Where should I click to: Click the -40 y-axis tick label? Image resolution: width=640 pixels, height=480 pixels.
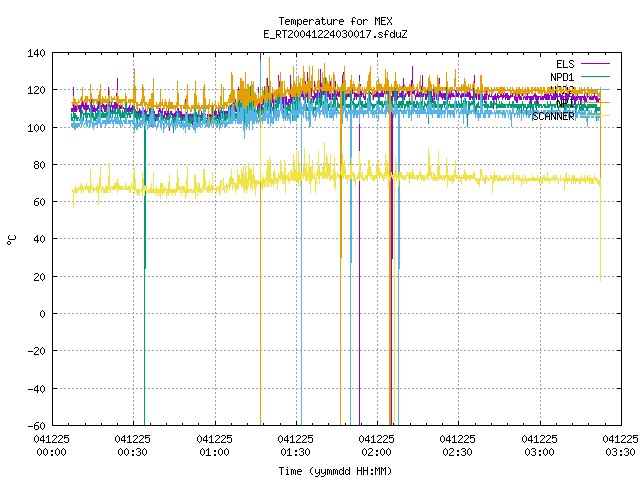pos(36,389)
